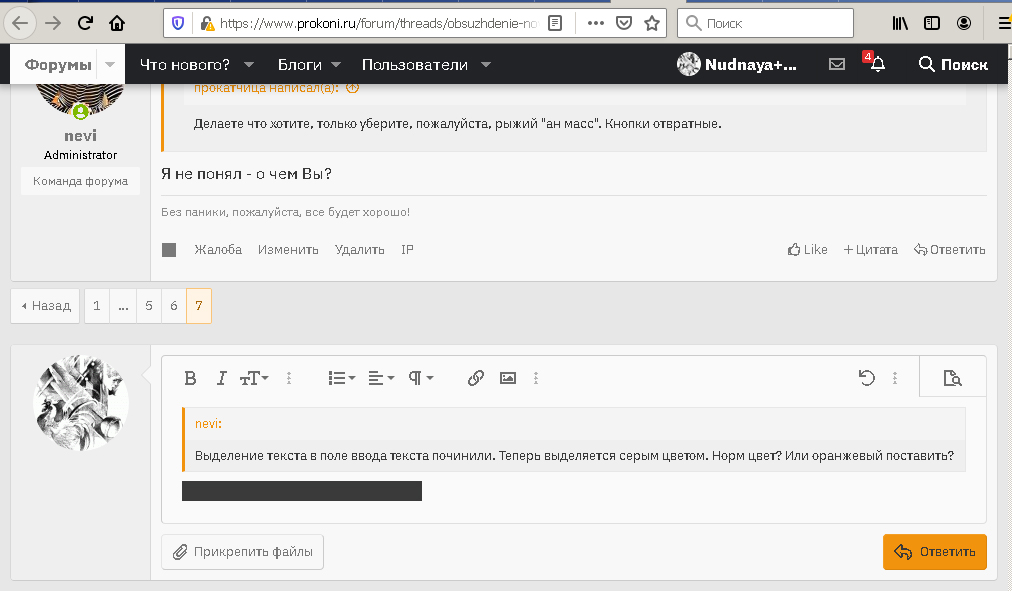
Task: Undo the last edit in the editor
Action: [866, 377]
